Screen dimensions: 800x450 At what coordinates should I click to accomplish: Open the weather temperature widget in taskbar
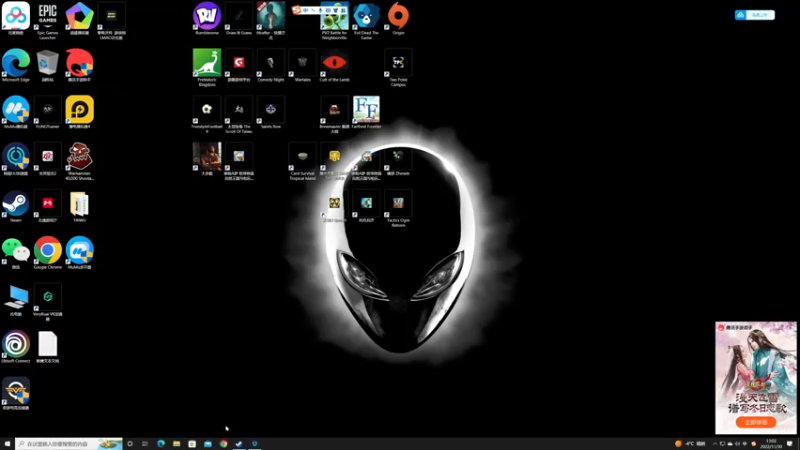[690, 444]
